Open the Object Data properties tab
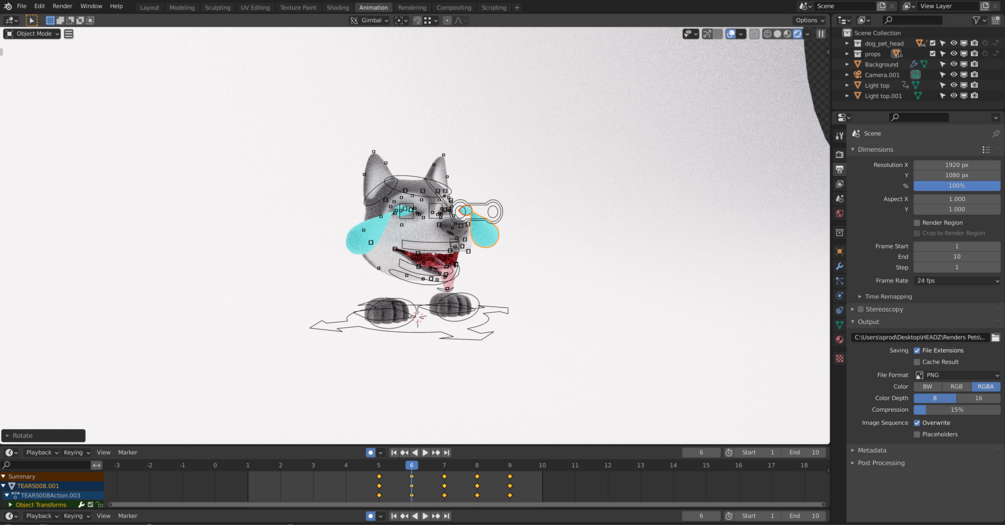 click(x=840, y=325)
